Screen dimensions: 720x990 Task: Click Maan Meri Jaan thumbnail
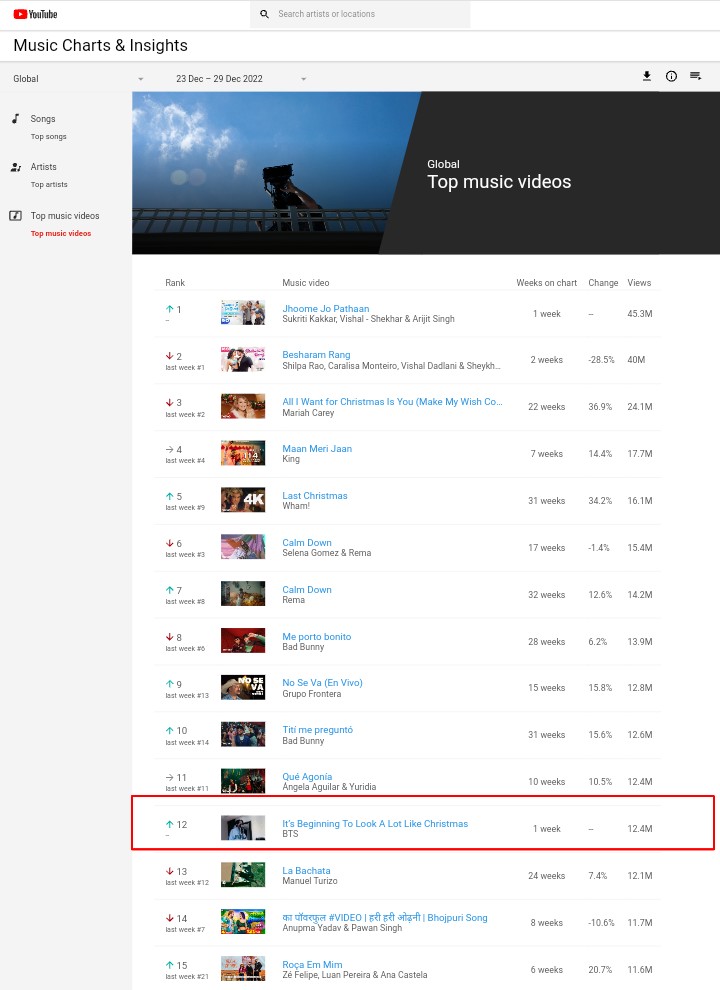243,453
